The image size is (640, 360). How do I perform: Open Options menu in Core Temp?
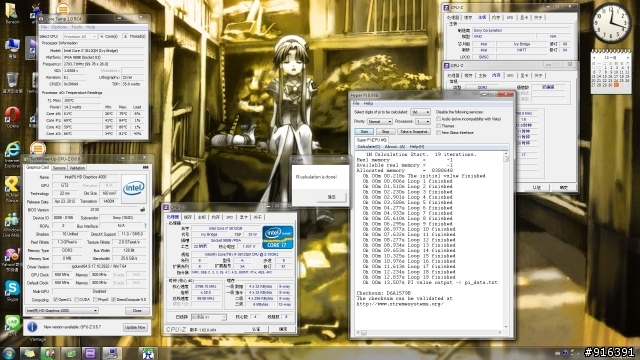click(59, 27)
